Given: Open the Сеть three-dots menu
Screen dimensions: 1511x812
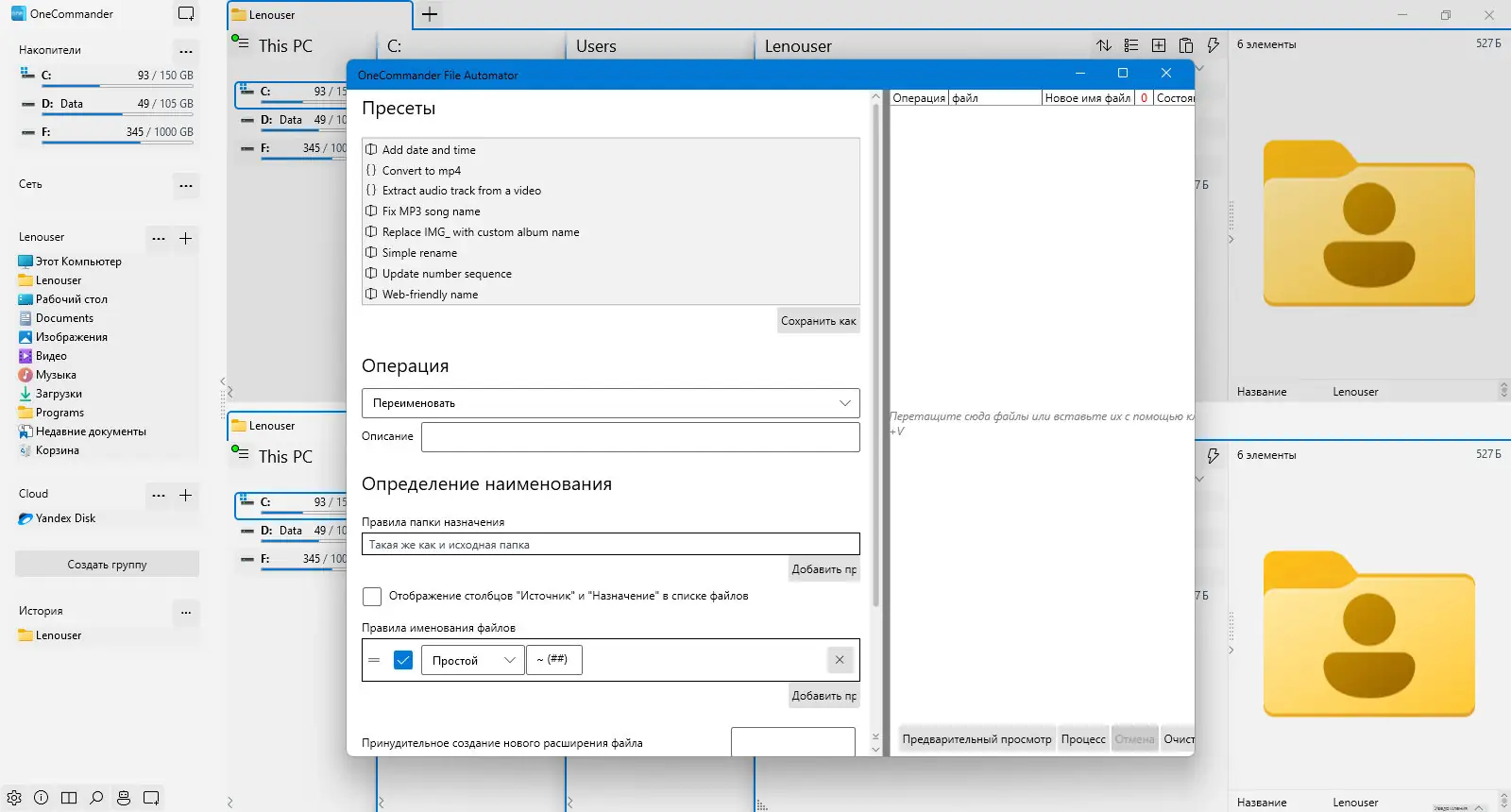Looking at the screenshot, I should (x=186, y=185).
